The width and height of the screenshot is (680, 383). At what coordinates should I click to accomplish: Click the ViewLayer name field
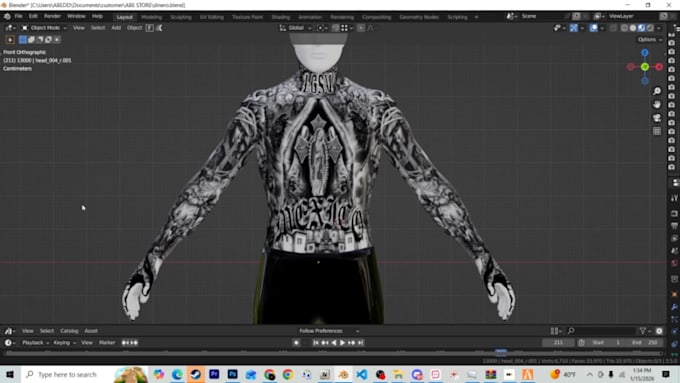[x=632, y=16]
